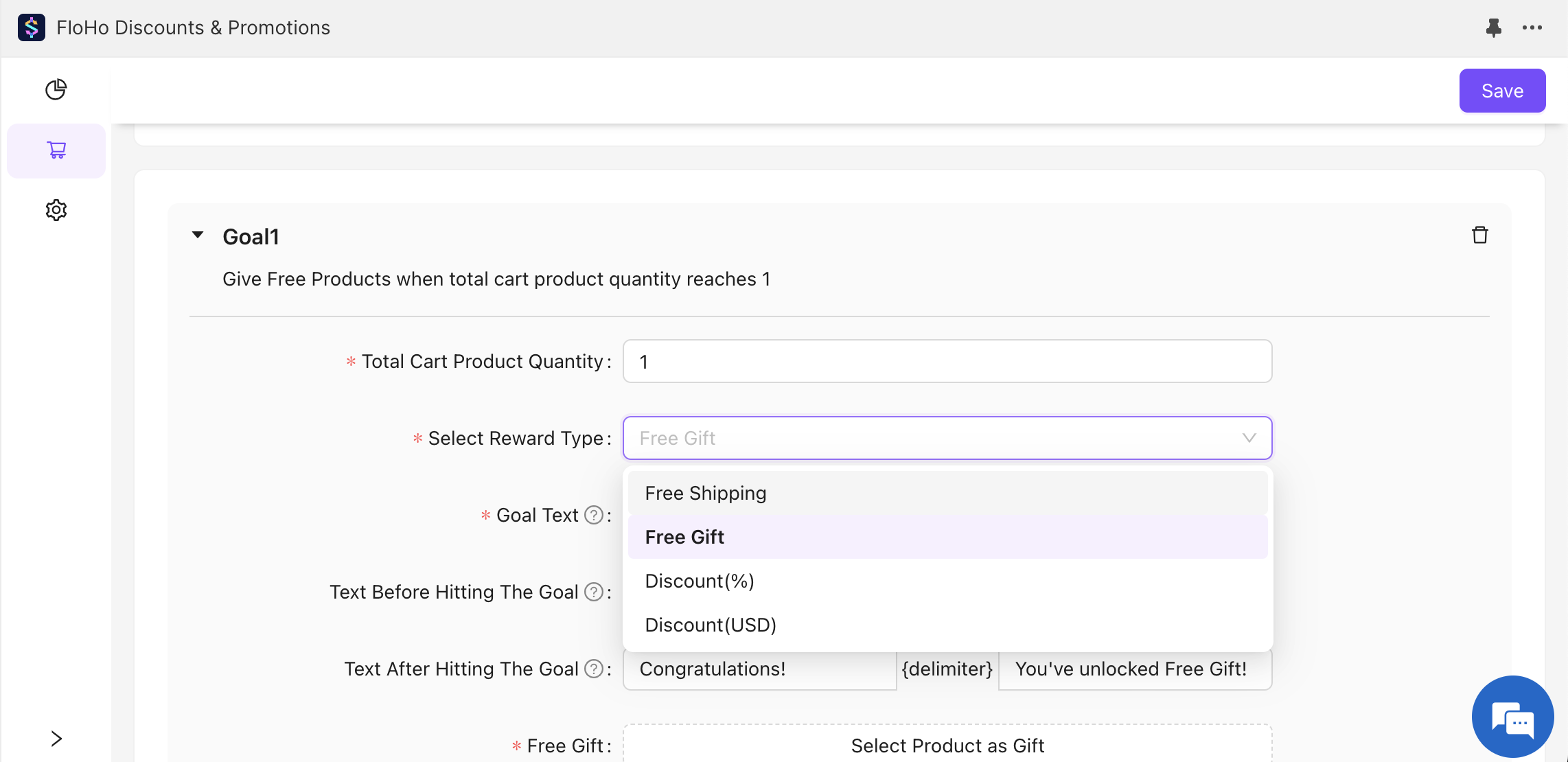Open the three-dot more options menu
The height and width of the screenshot is (762, 1568).
tap(1532, 27)
